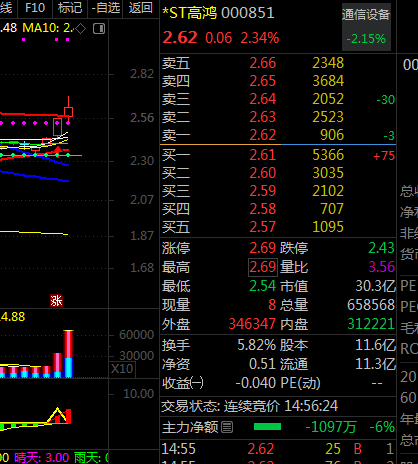Click the 外盘 value 346347

(252, 324)
